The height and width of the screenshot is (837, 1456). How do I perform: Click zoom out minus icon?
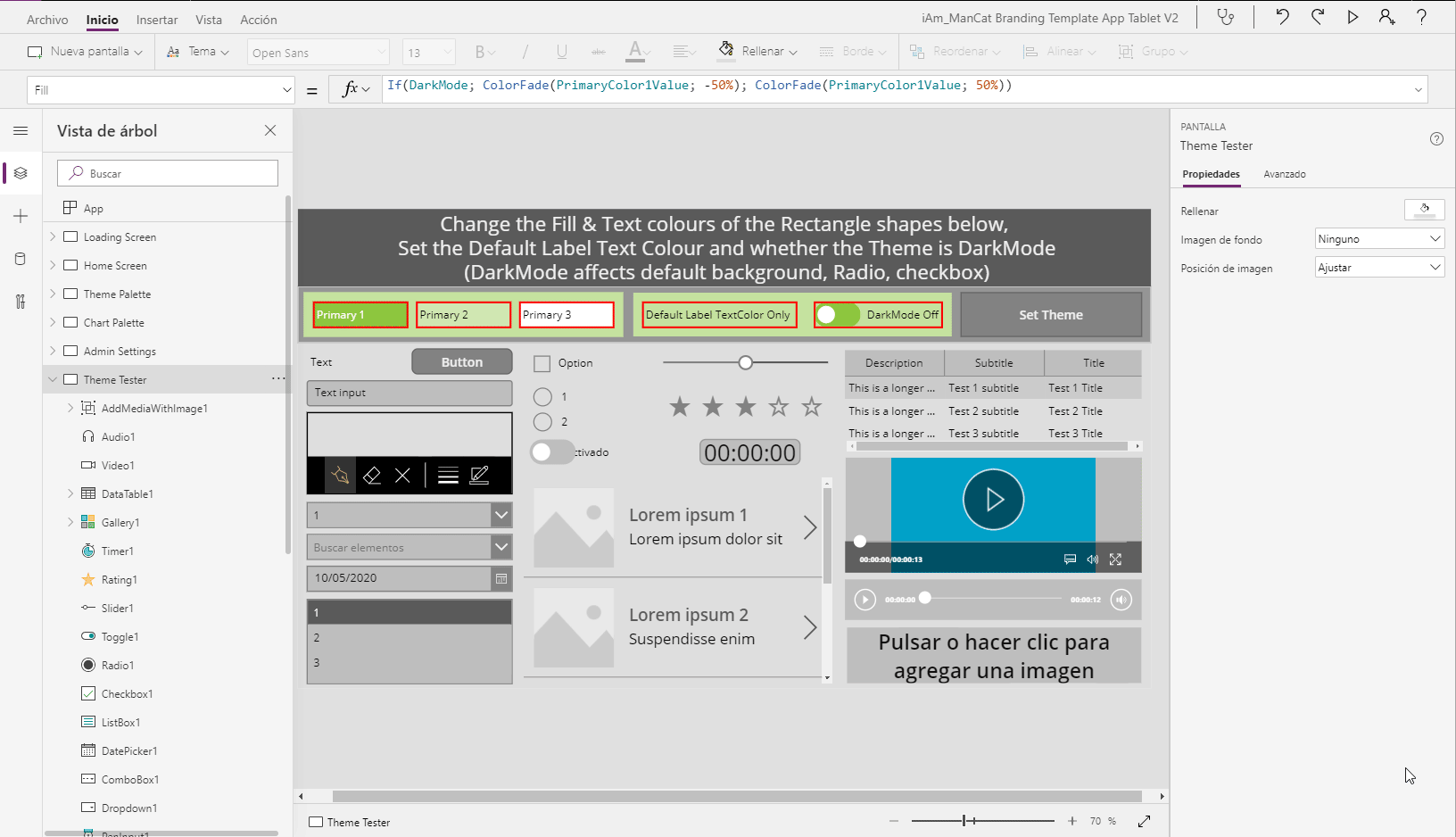click(x=894, y=821)
